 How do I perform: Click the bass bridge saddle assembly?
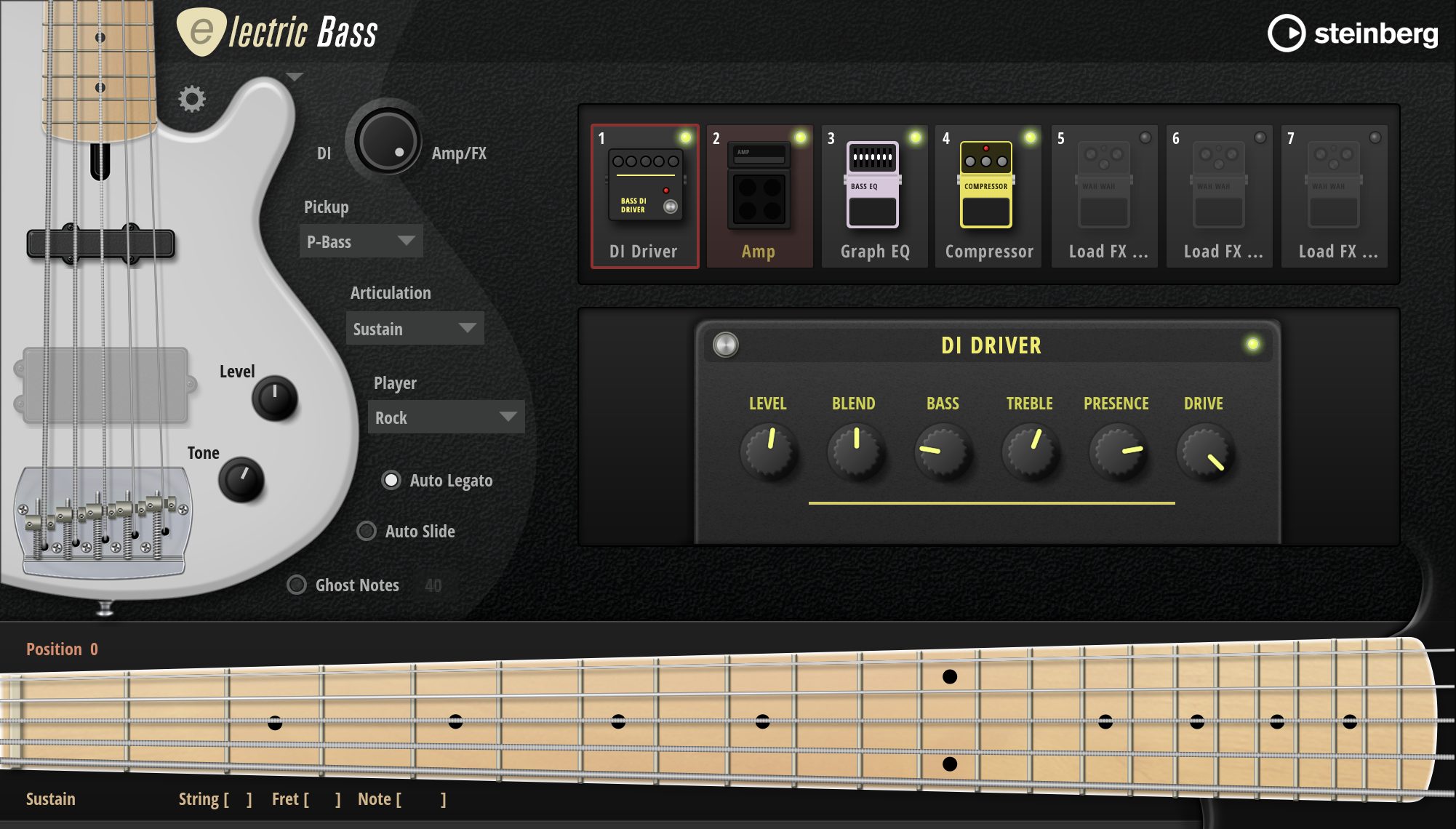pos(103,522)
